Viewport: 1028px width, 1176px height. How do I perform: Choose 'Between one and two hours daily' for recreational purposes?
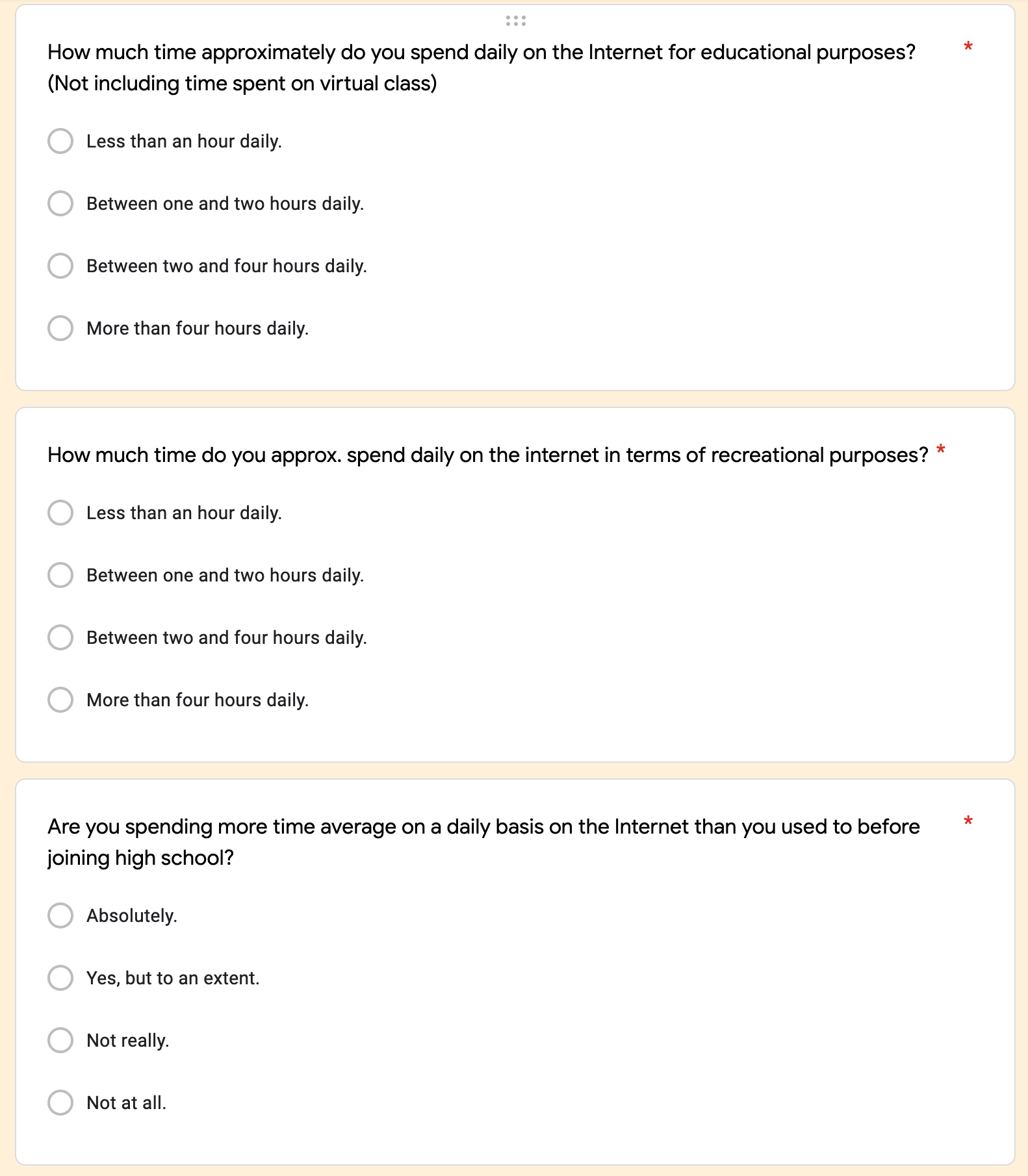click(x=60, y=575)
